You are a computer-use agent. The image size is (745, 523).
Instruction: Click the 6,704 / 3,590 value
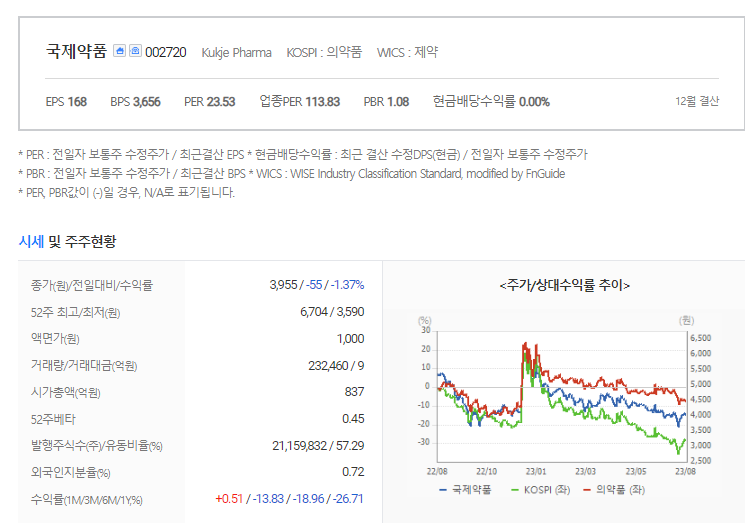(x=332, y=312)
